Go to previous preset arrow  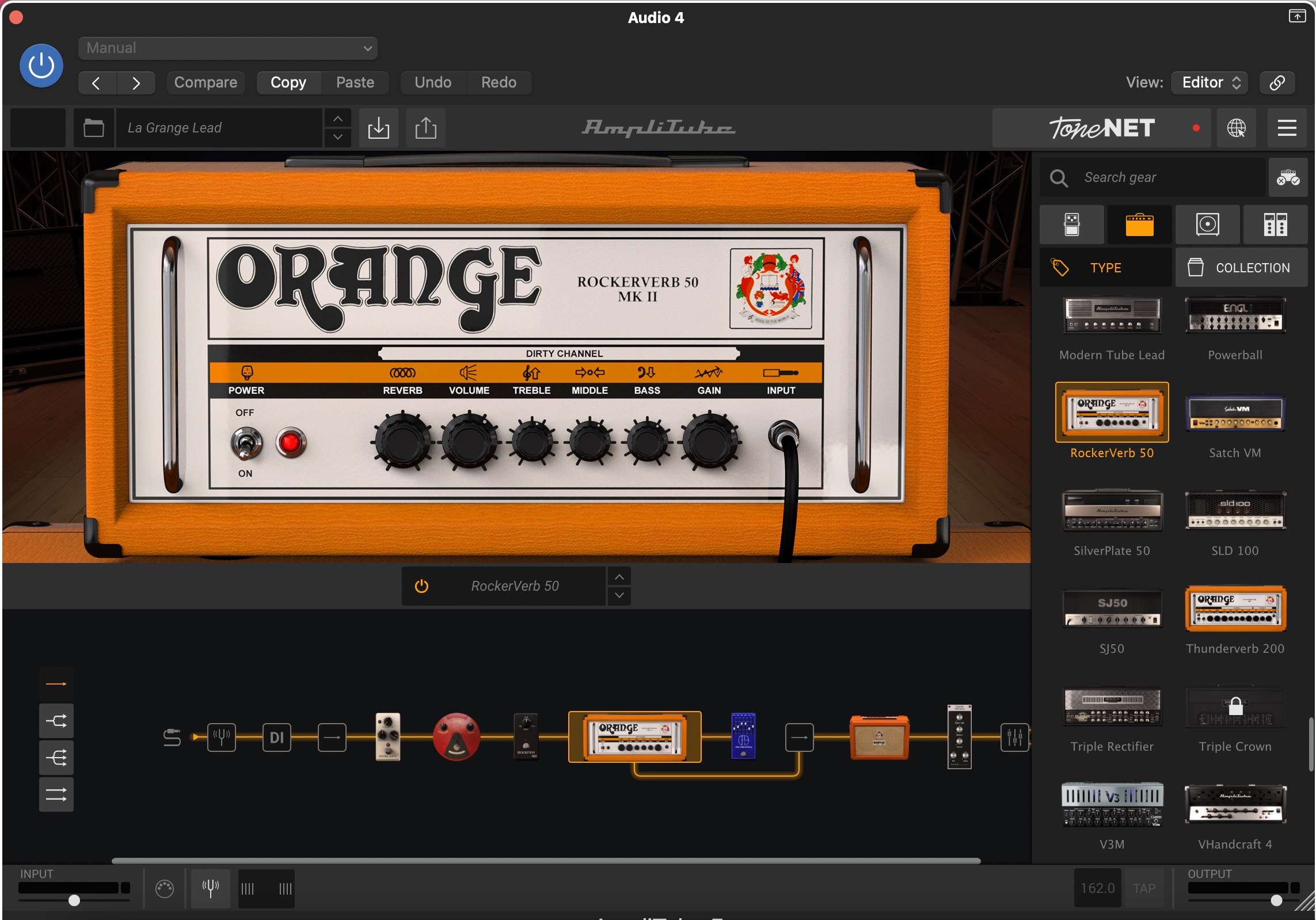[x=97, y=83]
